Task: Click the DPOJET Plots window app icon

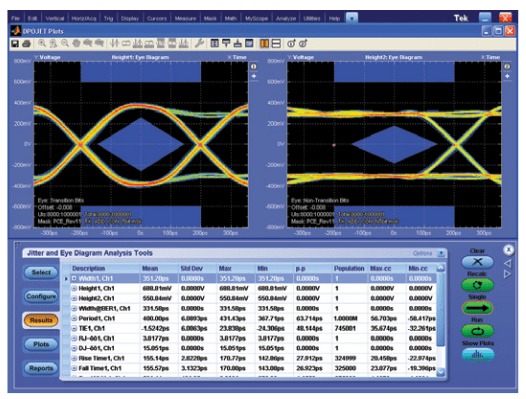Action: [16, 31]
